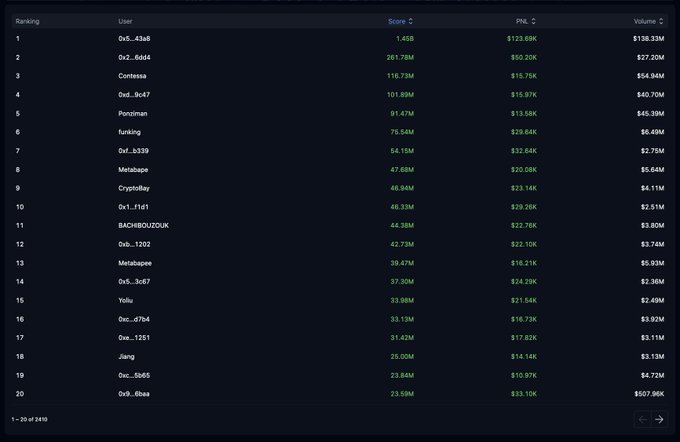Click volume value $138.33M
The width and height of the screenshot is (680, 442).
click(648, 39)
